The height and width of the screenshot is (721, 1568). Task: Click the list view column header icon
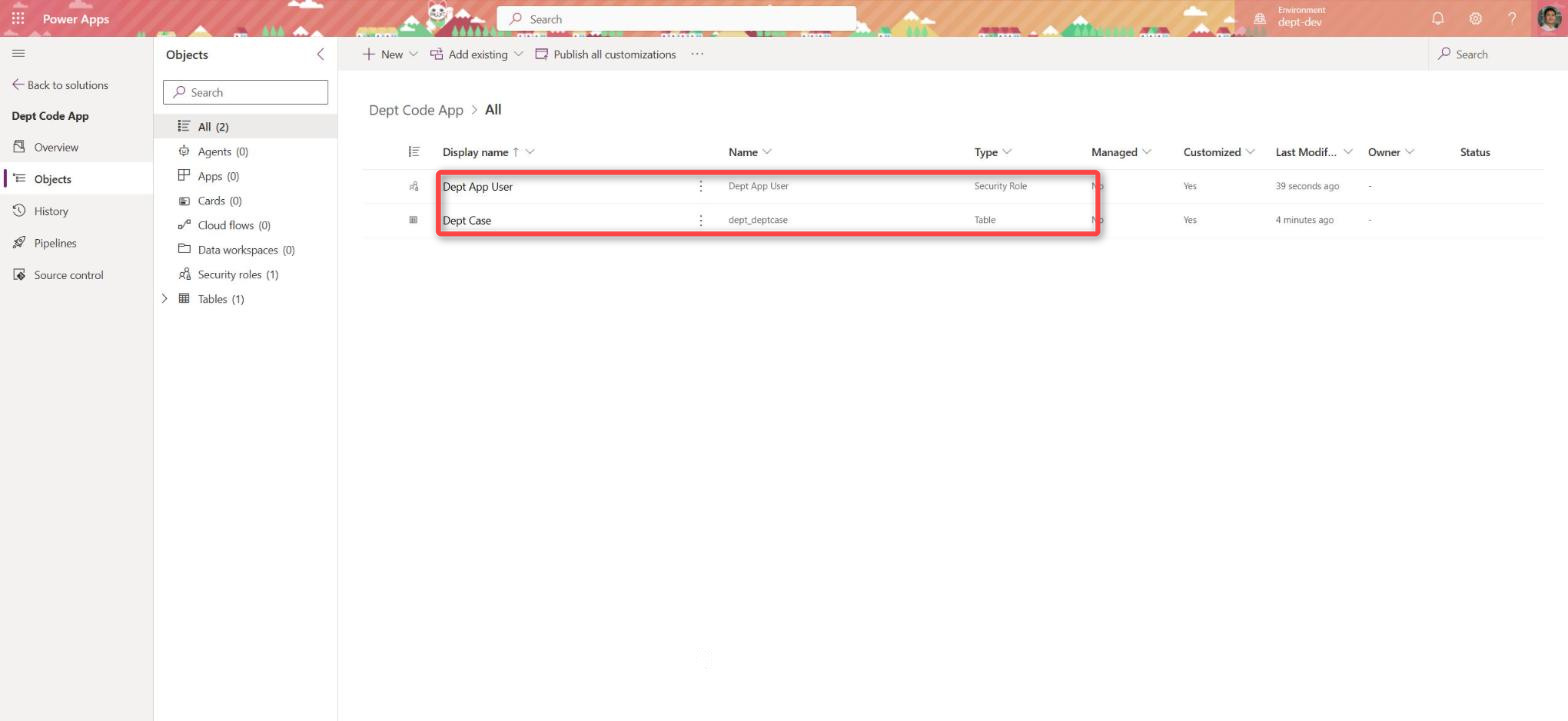[x=414, y=152]
